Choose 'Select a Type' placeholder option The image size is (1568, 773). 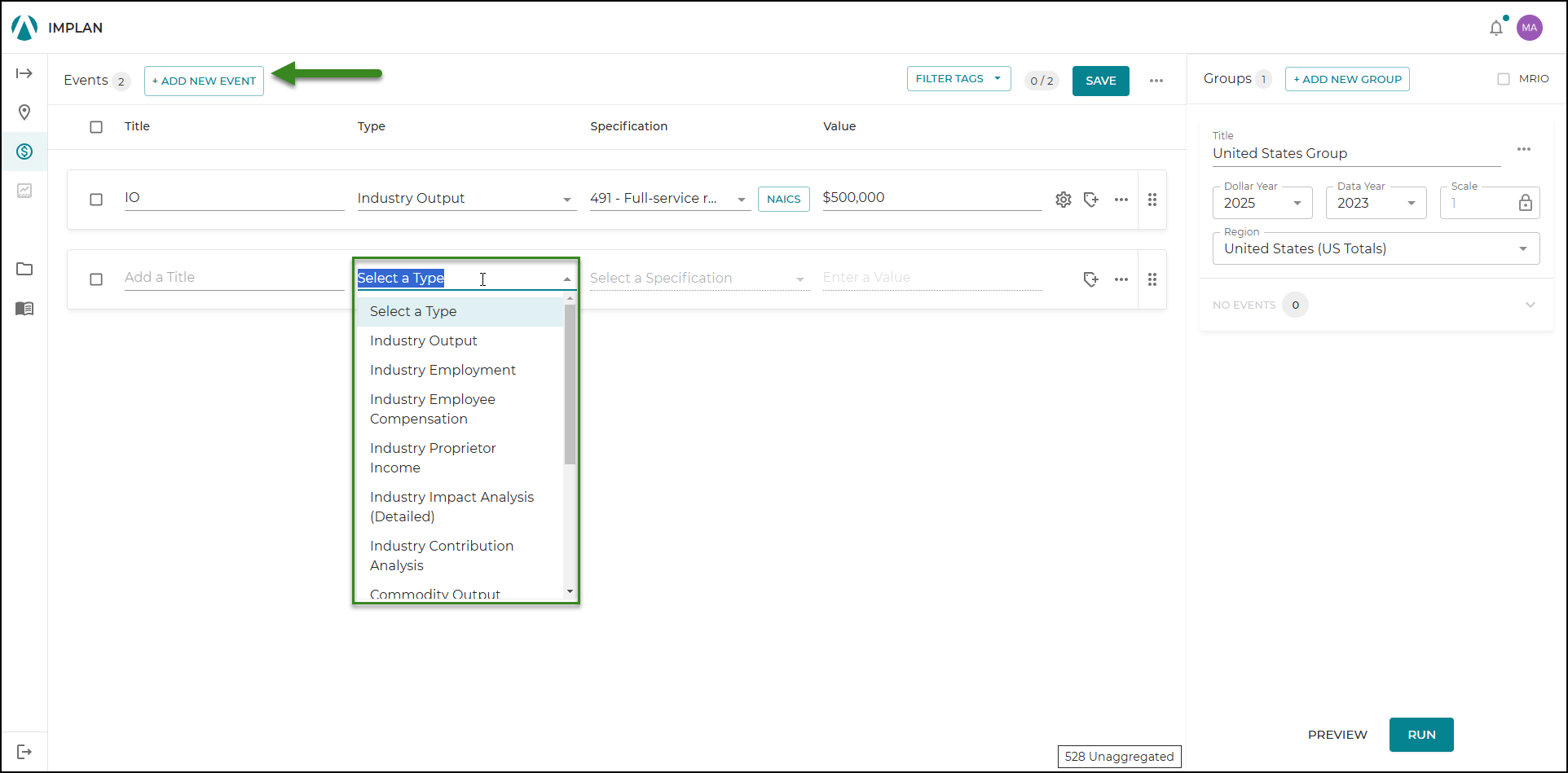[460, 312]
